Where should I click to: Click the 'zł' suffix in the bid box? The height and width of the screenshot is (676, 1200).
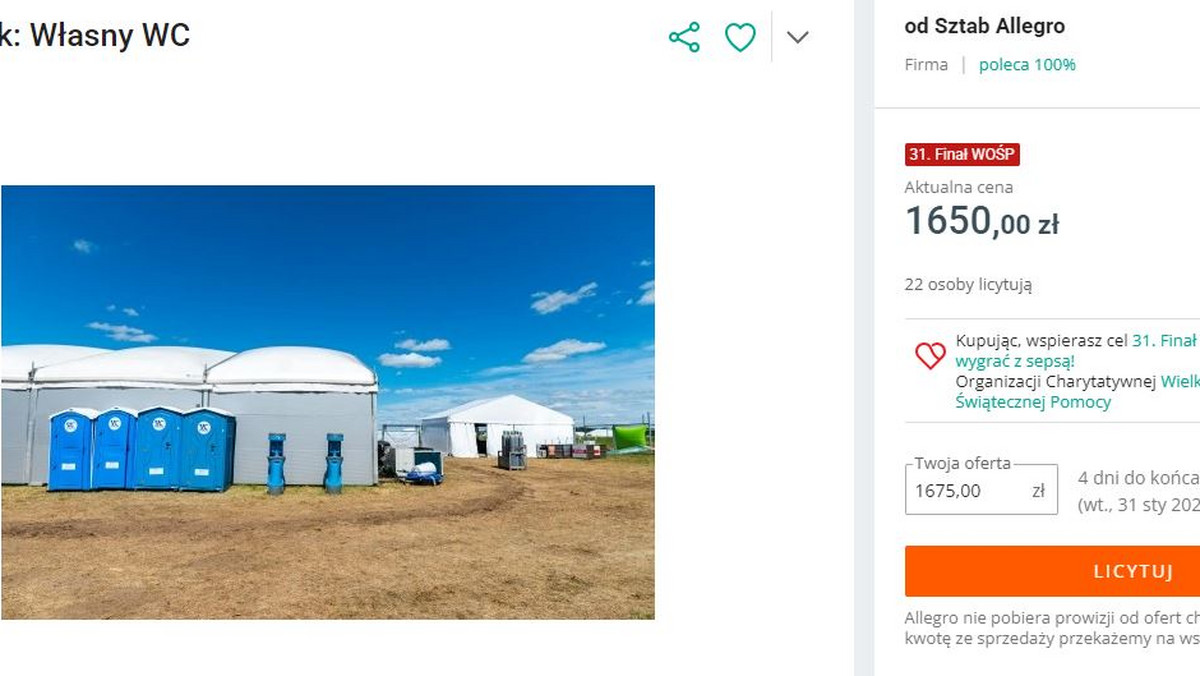(1040, 490)
